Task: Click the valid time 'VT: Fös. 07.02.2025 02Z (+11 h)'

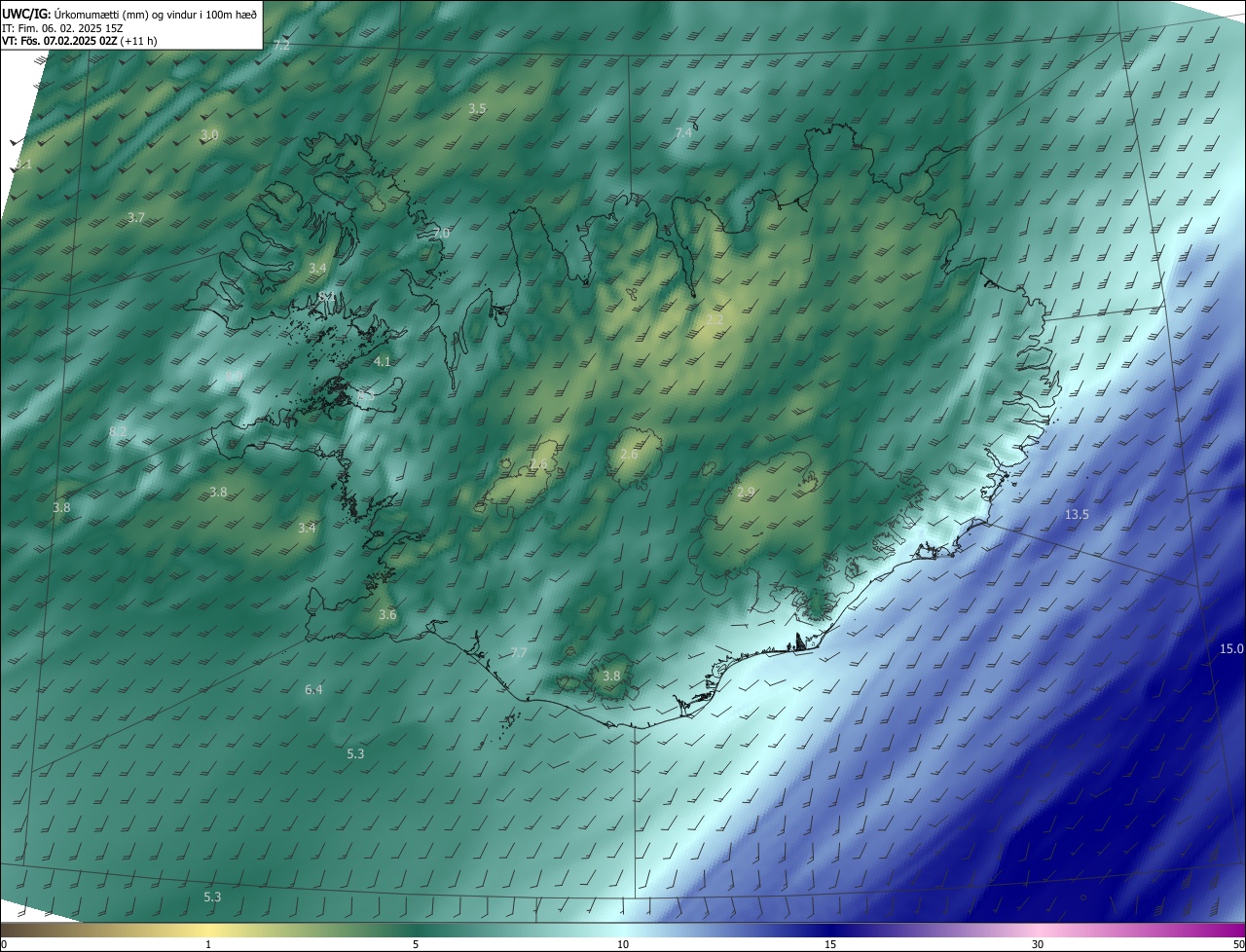Action: coord(80,41)
